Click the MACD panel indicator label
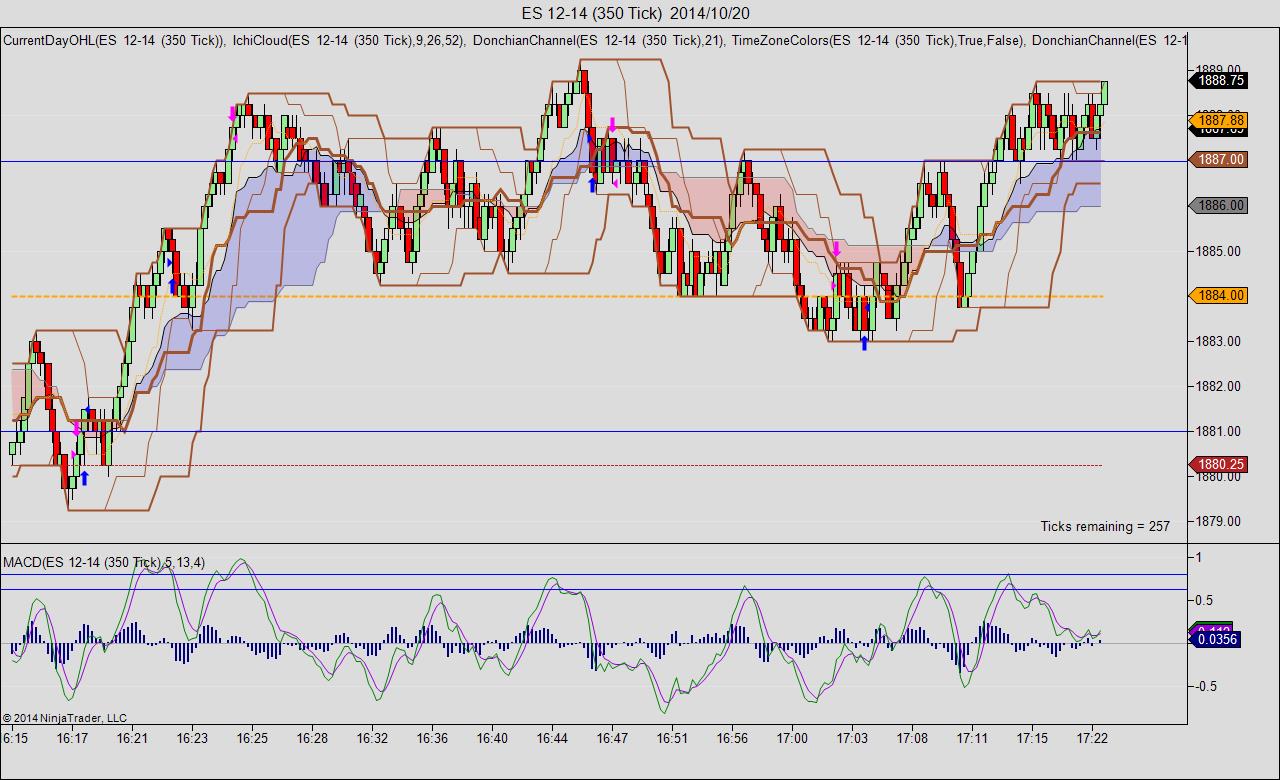The width and height of the screenshot is (1280, 780). tap(104, 562)
